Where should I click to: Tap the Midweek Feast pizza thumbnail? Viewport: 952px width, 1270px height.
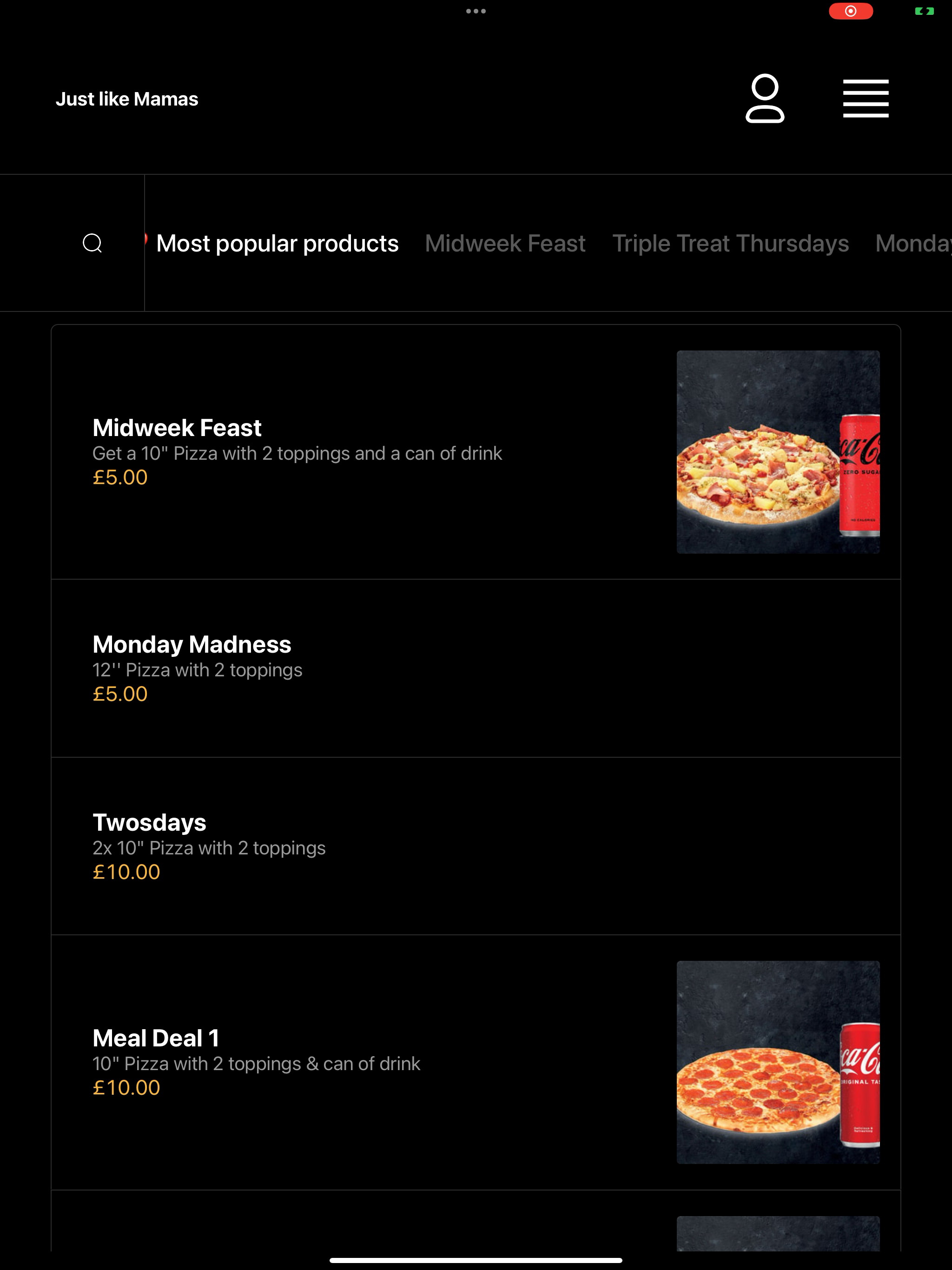click(778, 452)
